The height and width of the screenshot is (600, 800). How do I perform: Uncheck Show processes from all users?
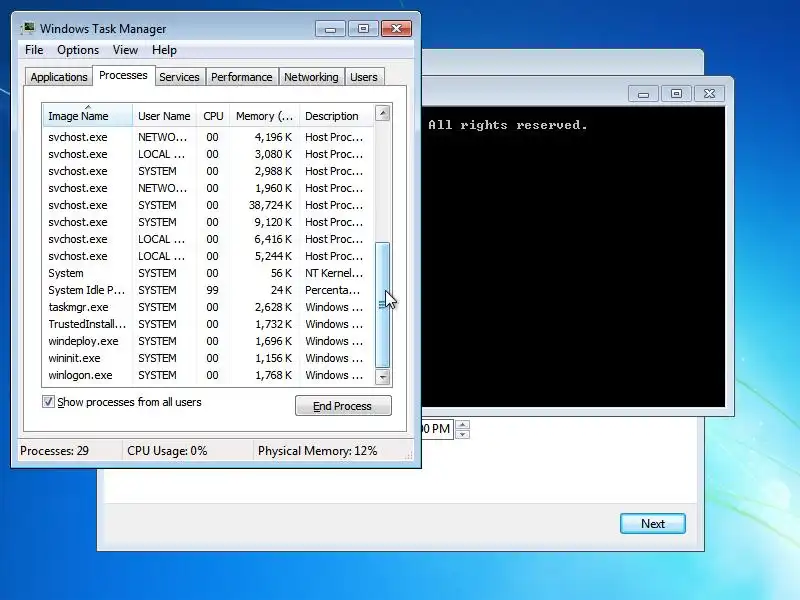pos(48,402)
